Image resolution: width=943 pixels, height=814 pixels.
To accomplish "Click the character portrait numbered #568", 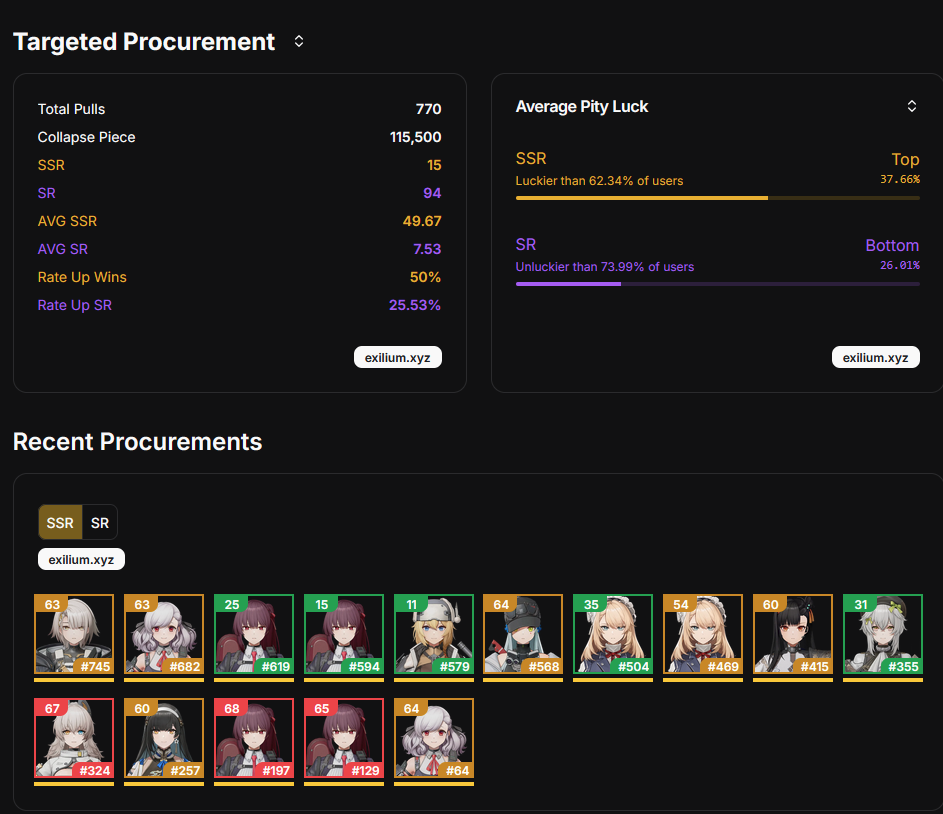I will pyautogui.click(x=523, y=634).
